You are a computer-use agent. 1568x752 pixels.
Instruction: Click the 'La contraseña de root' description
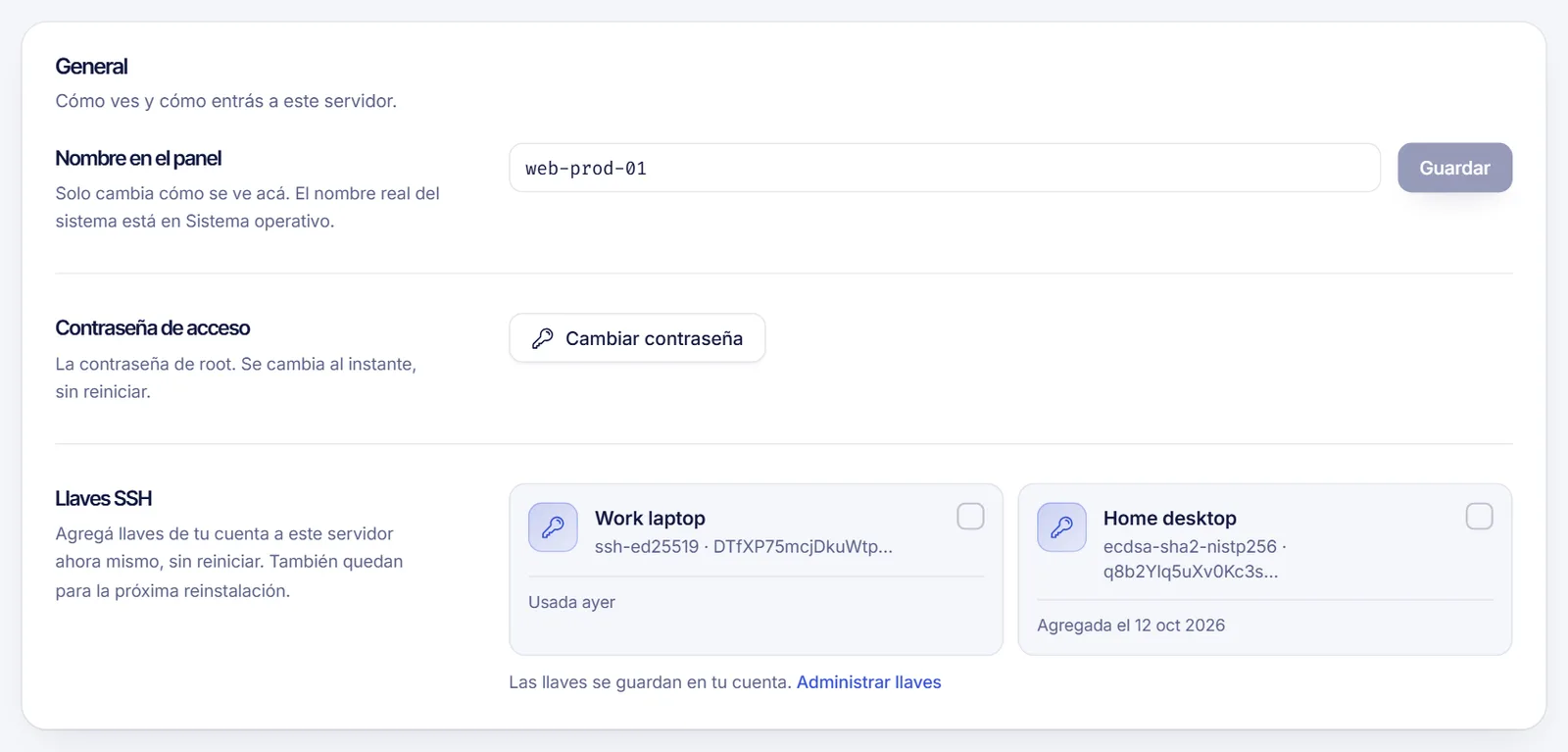[x=236, y=377]
